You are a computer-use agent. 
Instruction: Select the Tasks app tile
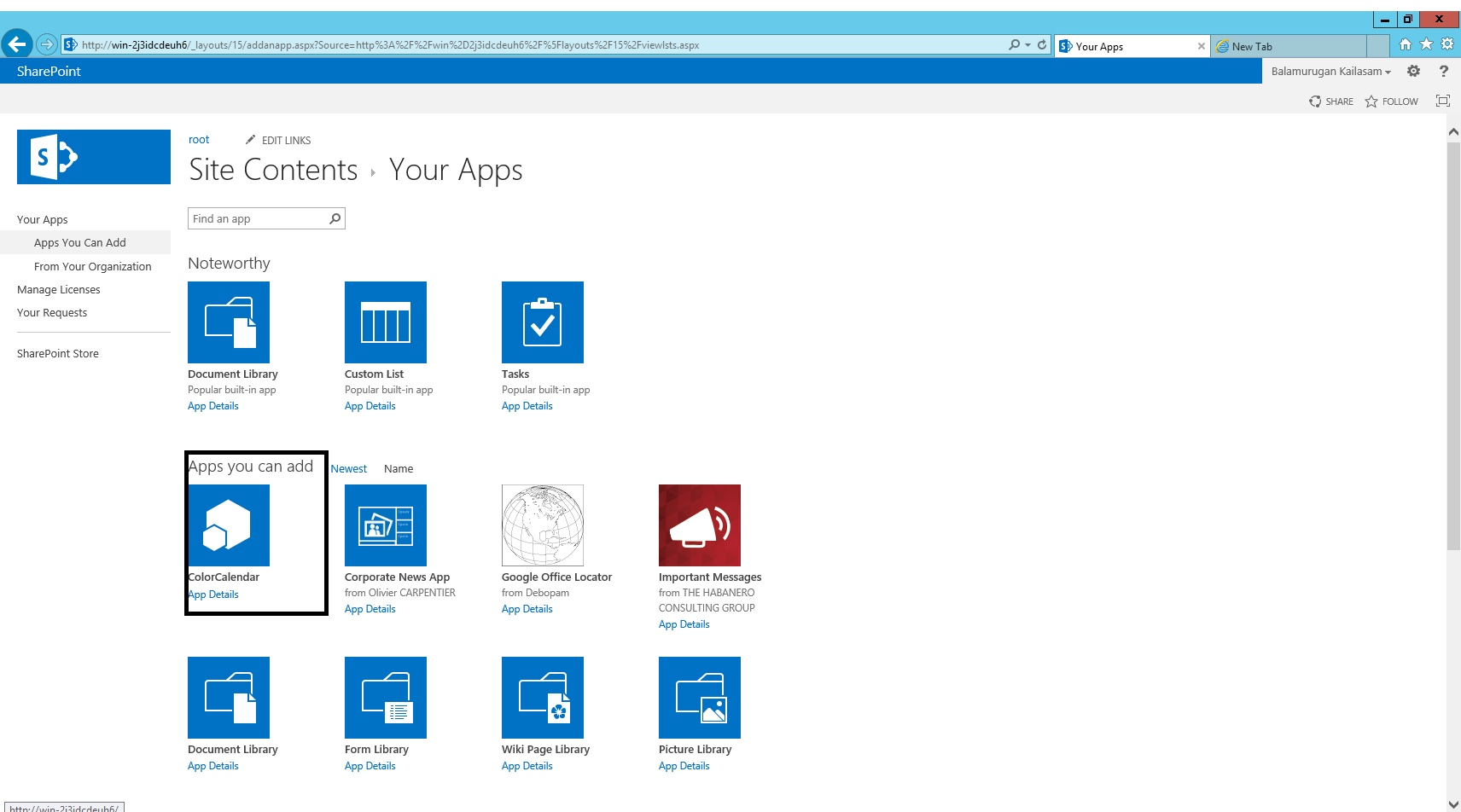543,322
